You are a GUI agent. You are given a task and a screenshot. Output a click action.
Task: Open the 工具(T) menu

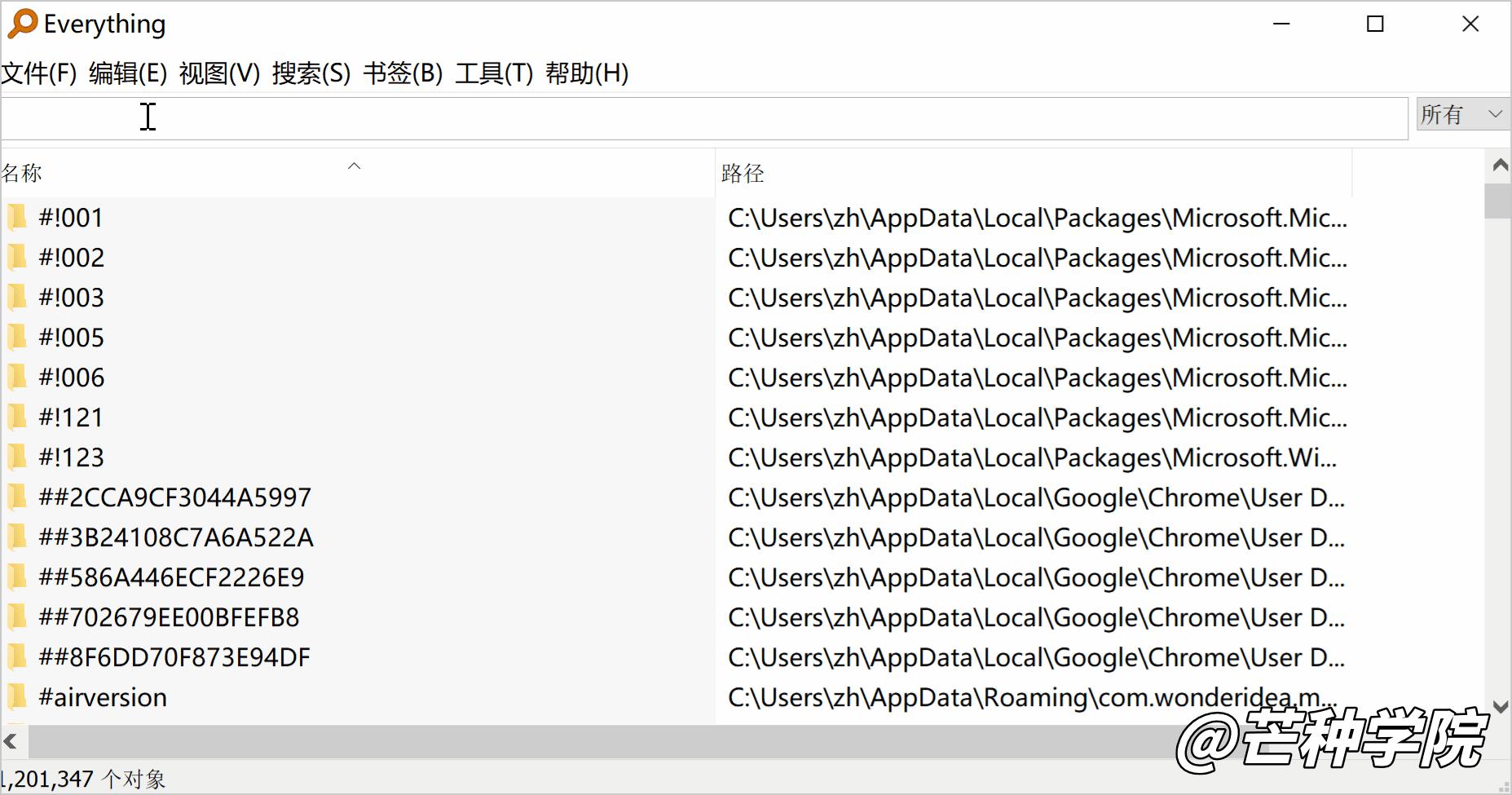pos(494,73)
